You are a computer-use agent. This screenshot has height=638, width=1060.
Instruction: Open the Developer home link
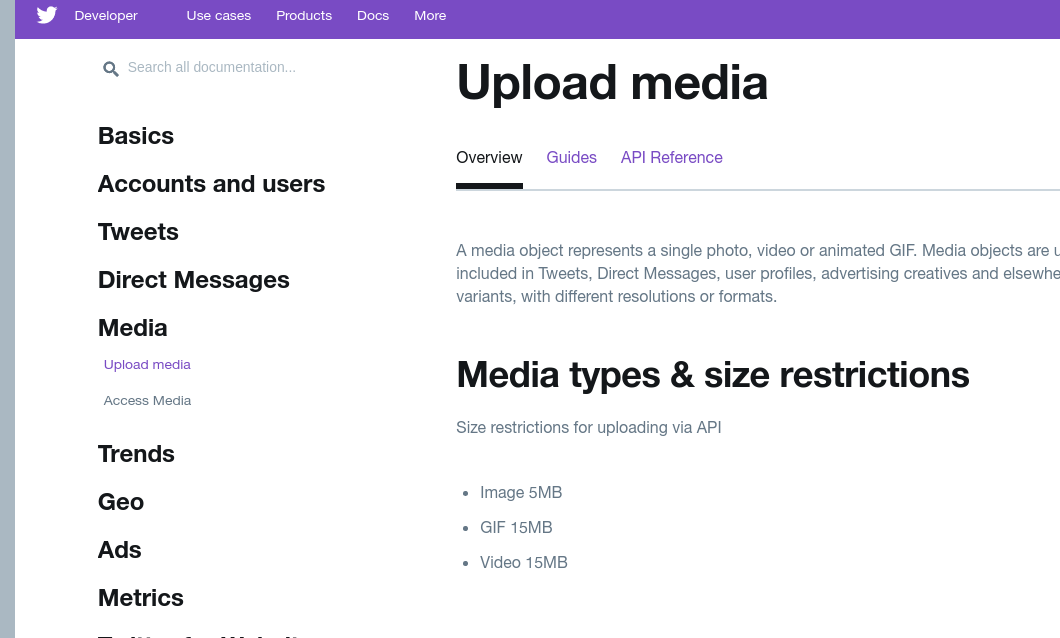coord(105,16)
